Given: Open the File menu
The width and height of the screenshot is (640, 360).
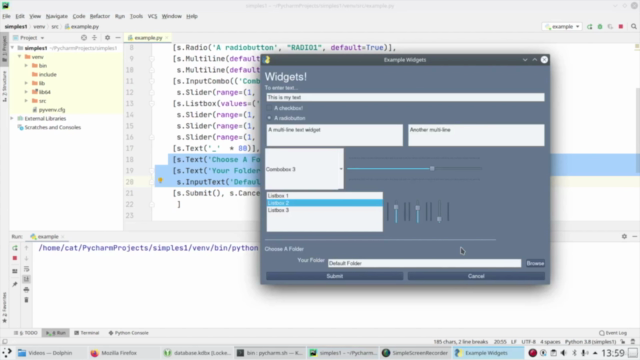Looking at the screenshot, I should click(6, 16).
